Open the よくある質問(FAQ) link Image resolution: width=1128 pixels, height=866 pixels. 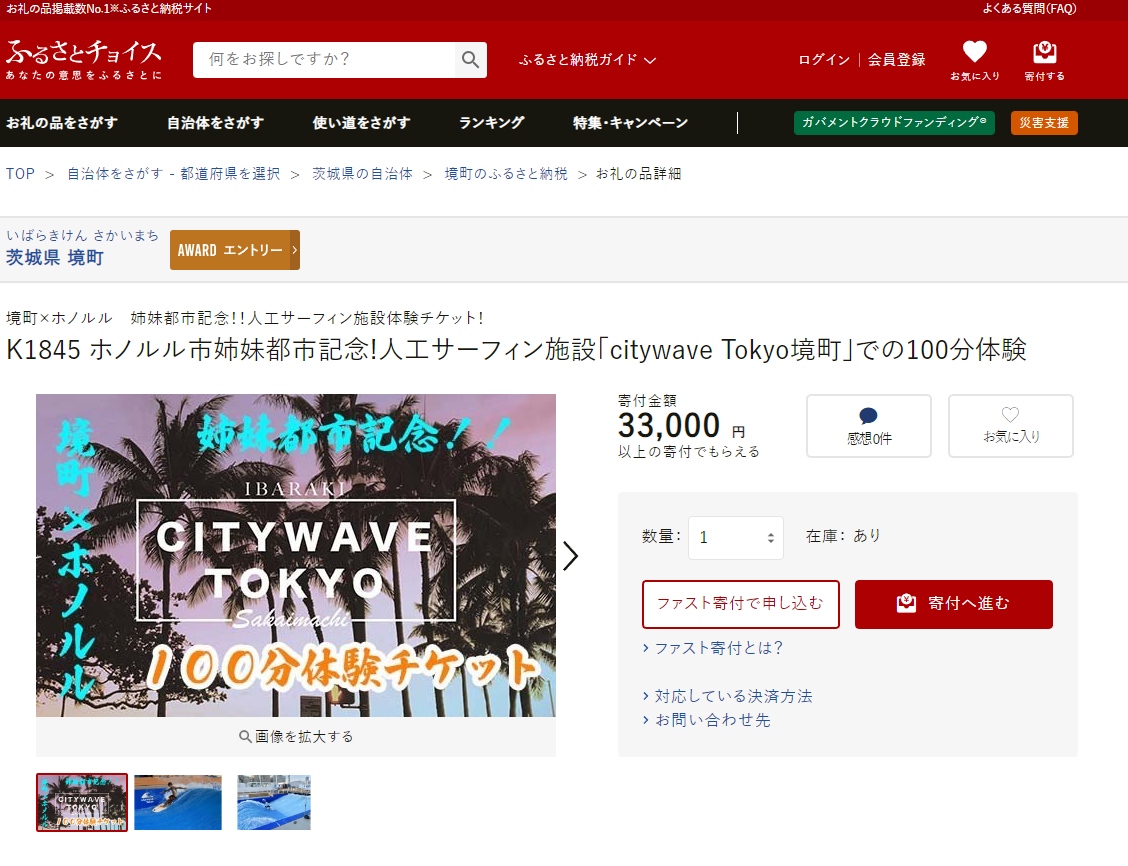coord(1029,9)
